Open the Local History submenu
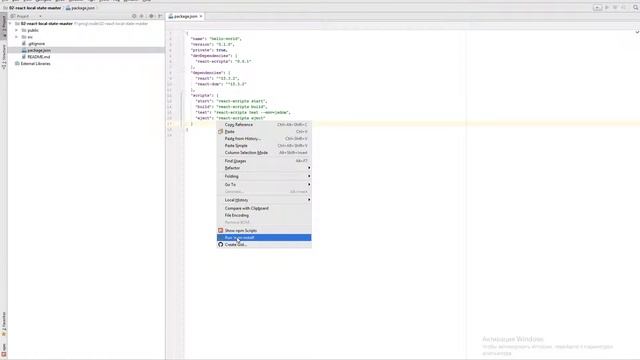Viewport: 640px width, 360px height. 264,200
